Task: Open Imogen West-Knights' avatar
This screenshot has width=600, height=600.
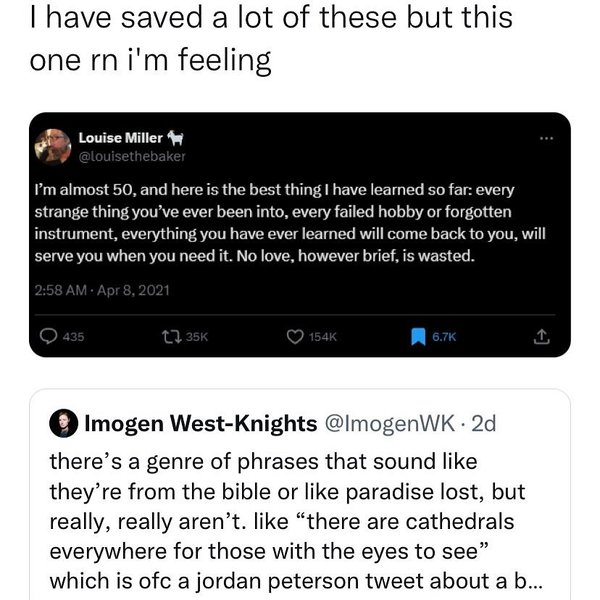Action: click(x=63, y=423)
